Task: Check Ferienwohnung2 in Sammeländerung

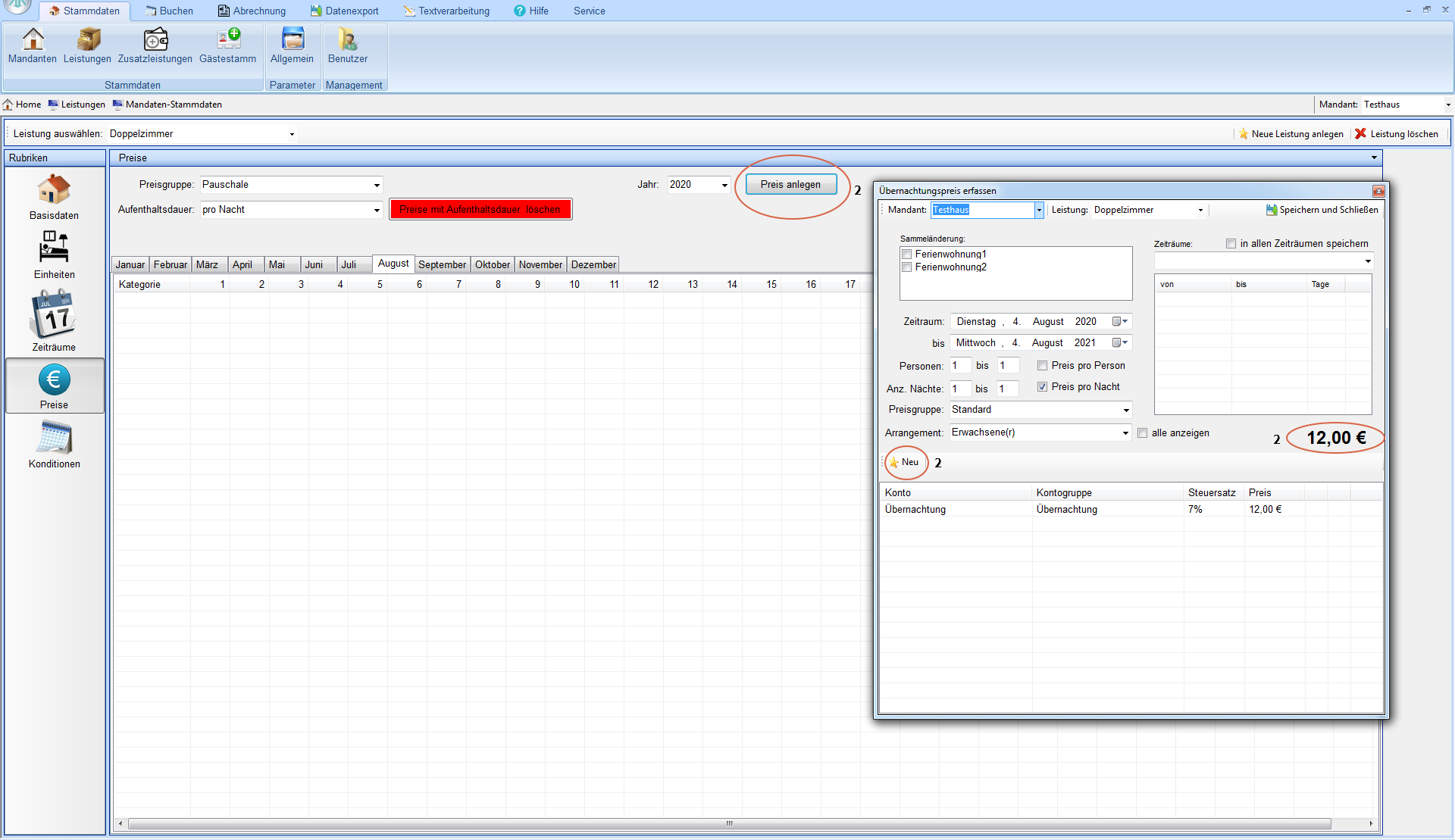Action: tap(906, 267)
